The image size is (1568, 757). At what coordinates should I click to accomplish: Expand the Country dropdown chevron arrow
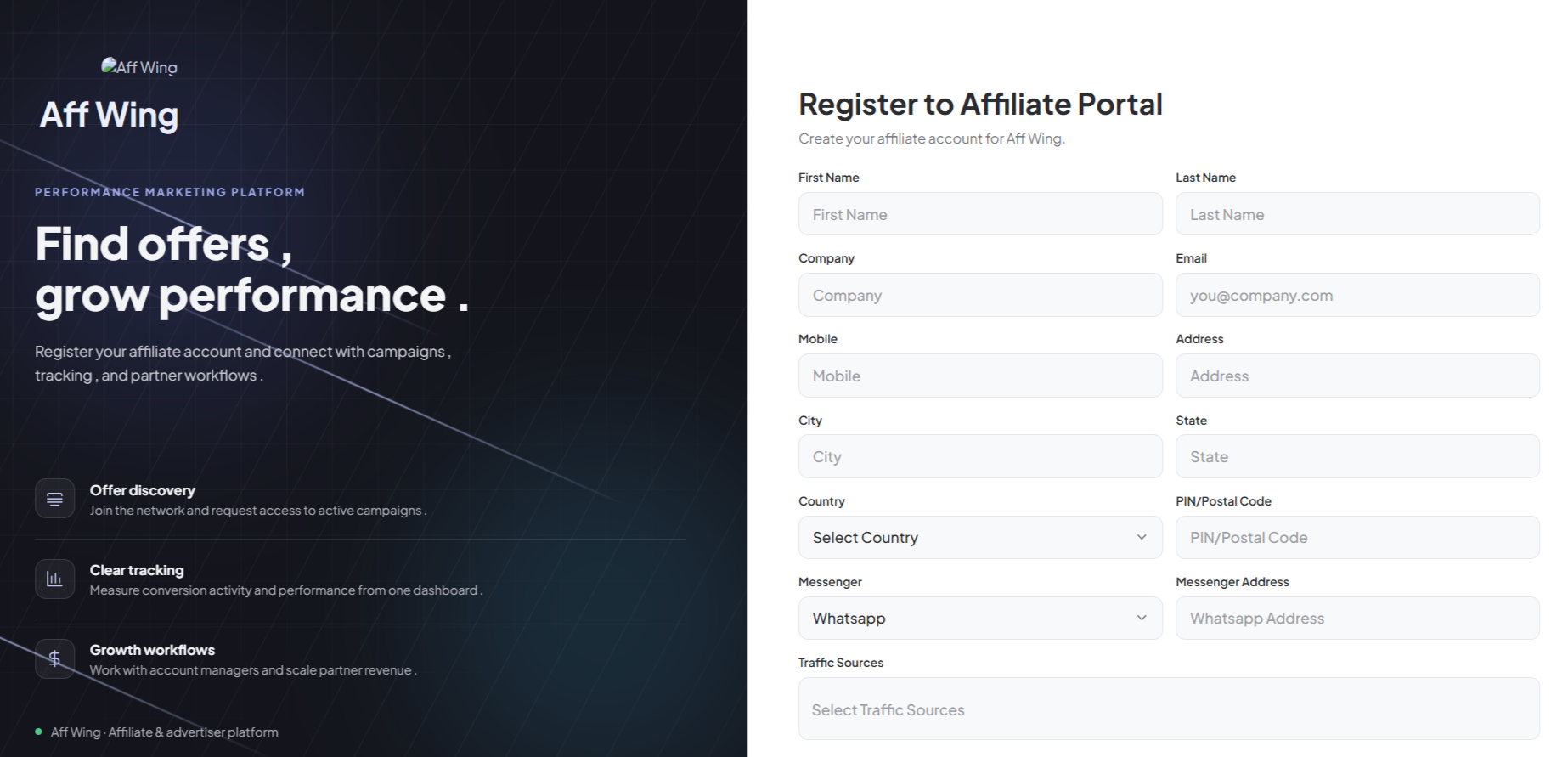click(1142, 537)
